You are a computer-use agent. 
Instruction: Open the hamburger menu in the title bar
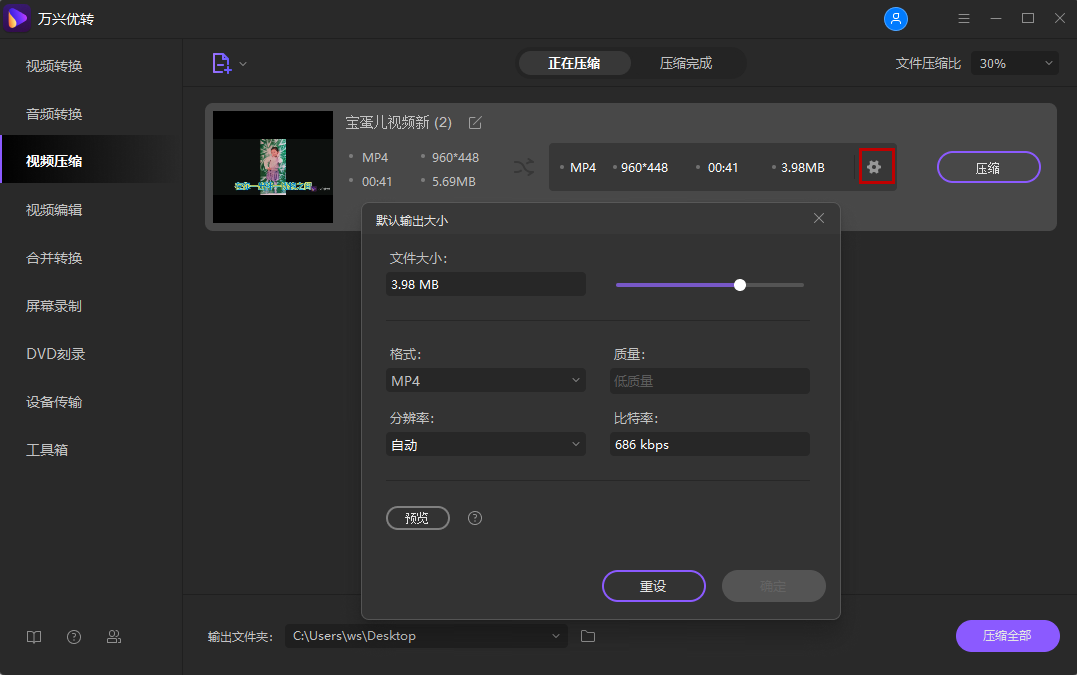[x=963, y=18]
